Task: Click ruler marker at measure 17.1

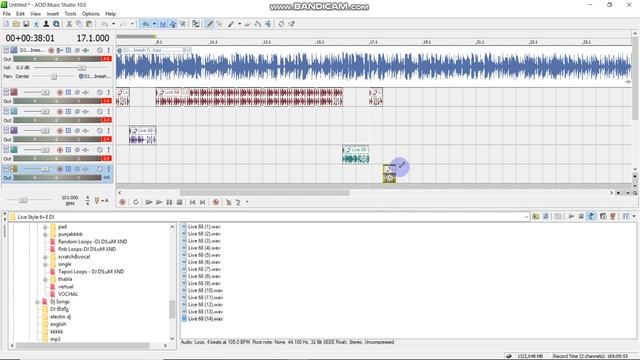Action: [x=373, y=42]
